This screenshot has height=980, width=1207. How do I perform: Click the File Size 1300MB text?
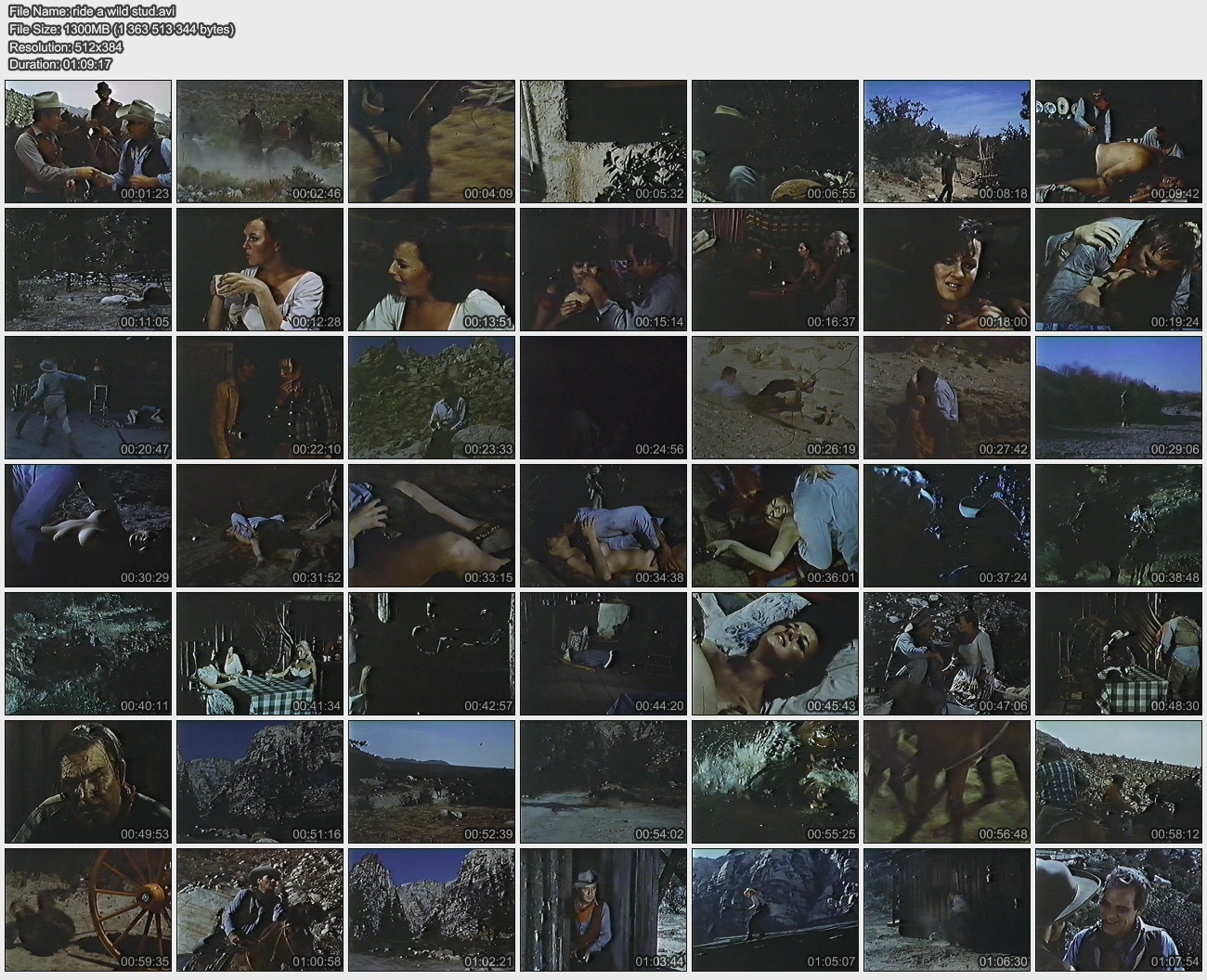coord(122,29)
